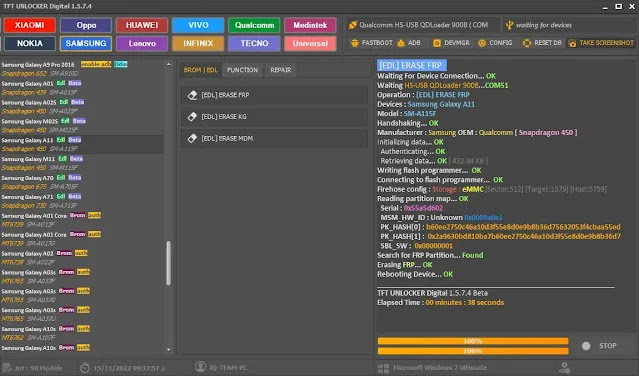Click the Qualcomm HS-USB QDLoader 9008 port field

423,25
